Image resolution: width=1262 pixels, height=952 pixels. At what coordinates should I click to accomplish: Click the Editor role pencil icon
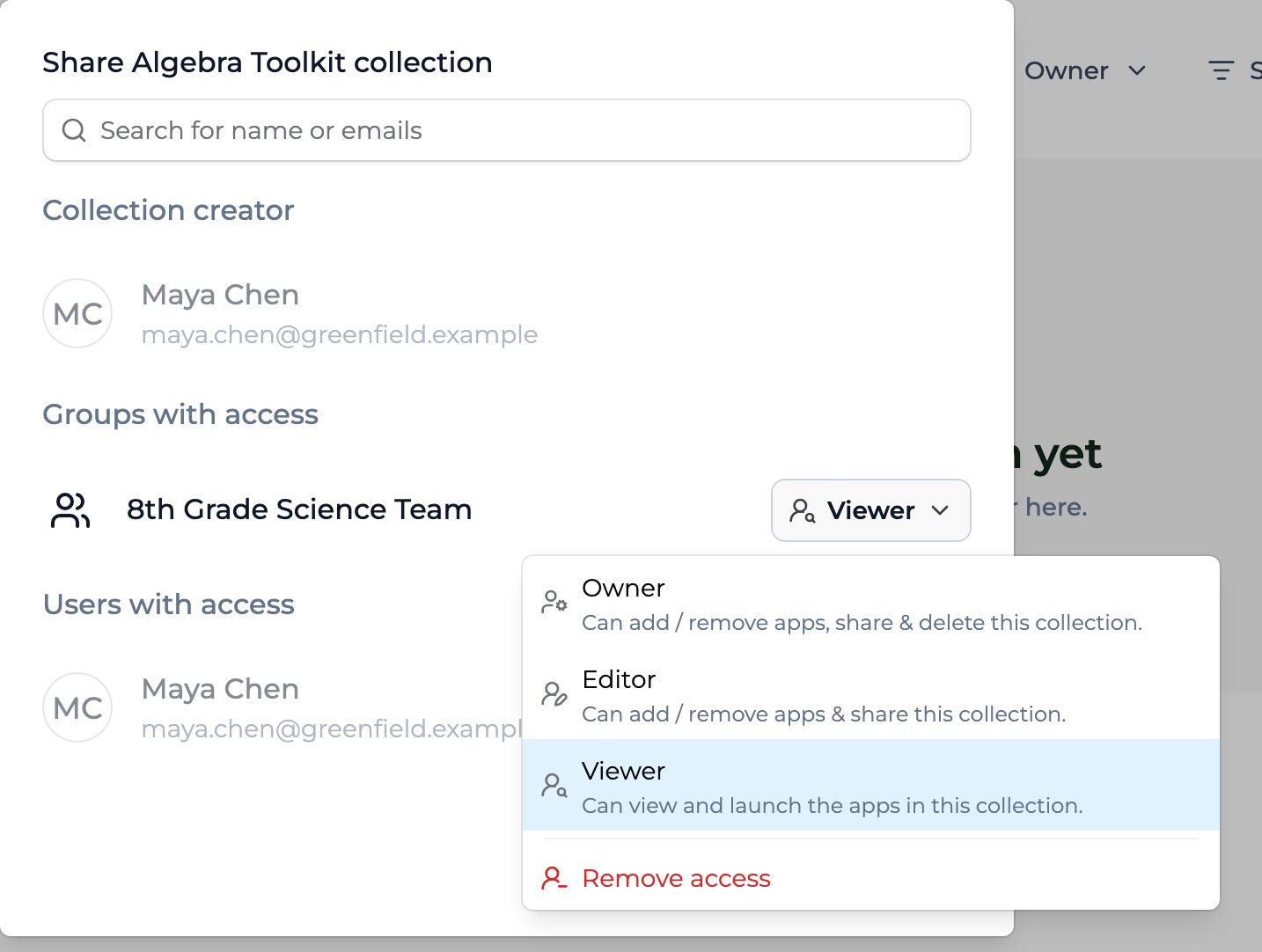tap(554, 694)
